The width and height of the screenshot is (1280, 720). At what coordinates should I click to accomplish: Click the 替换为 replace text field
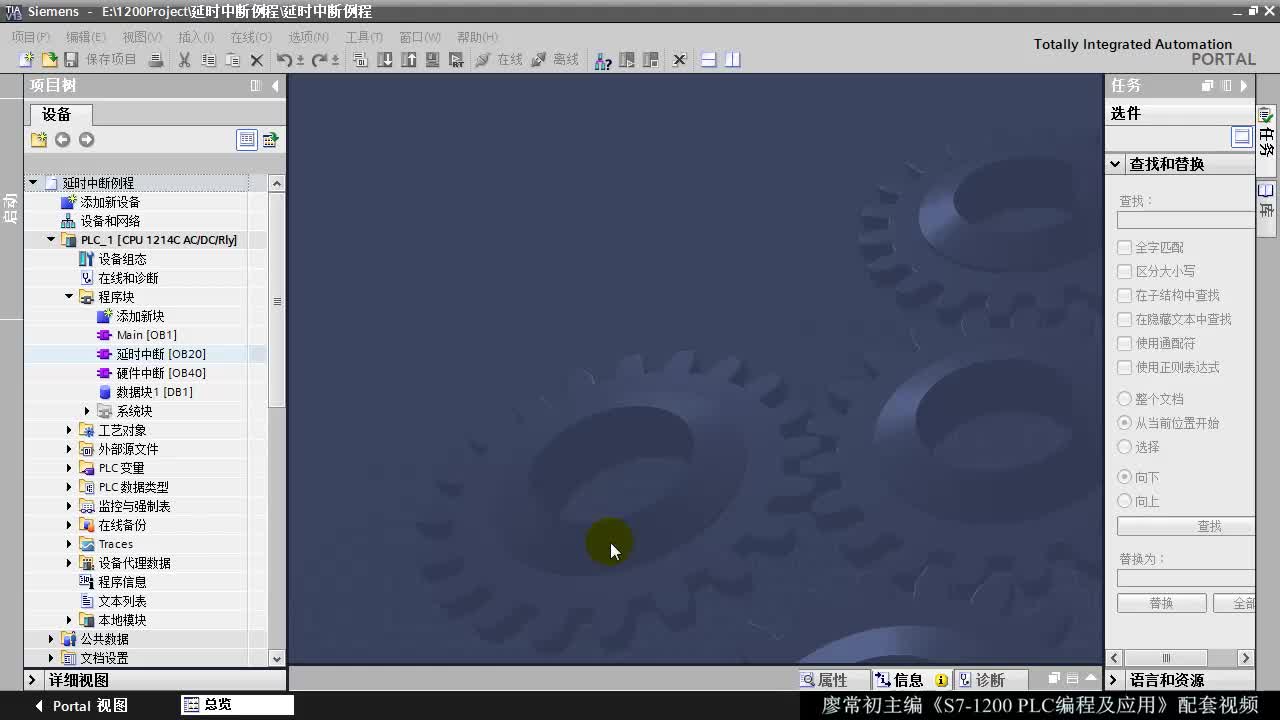click(x=1186, y=578)
